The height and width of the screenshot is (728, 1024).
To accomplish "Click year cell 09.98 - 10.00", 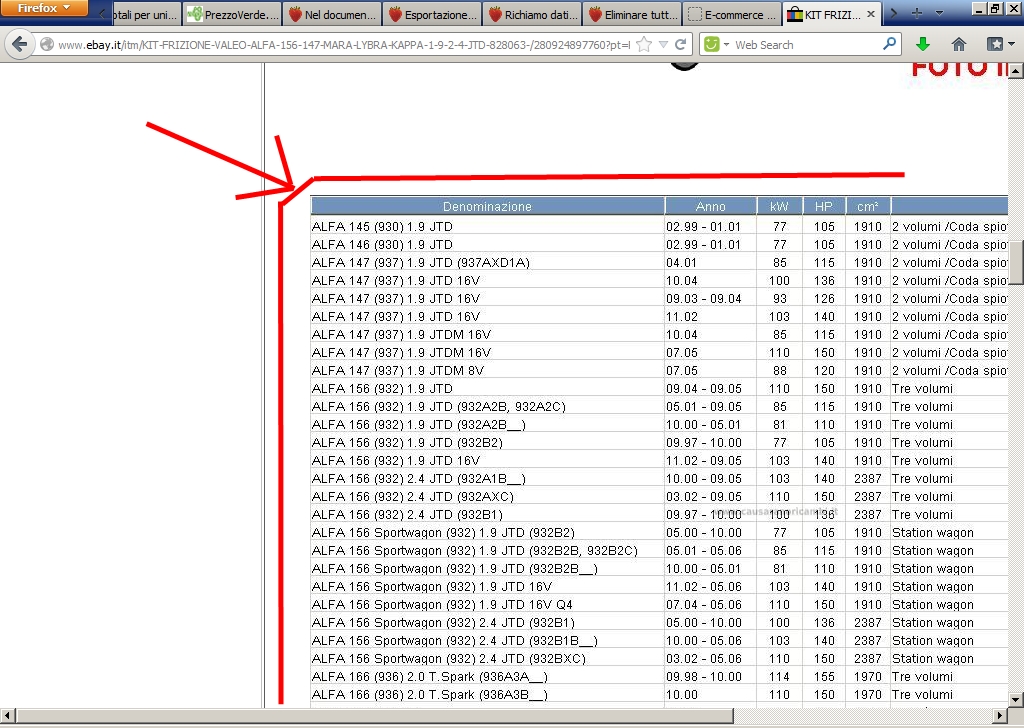I will pos(704,677).
